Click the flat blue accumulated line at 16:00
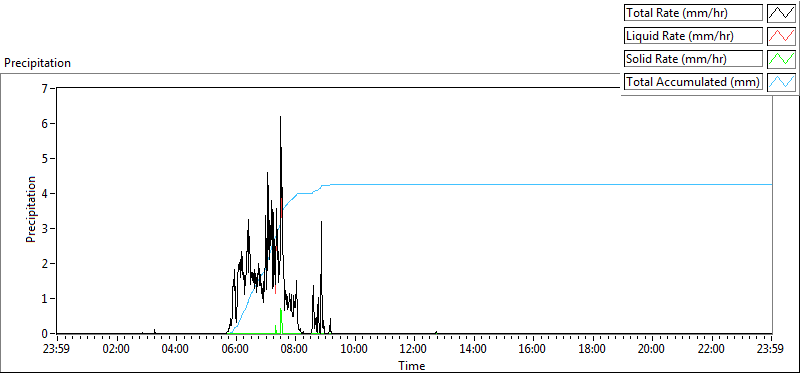This screenshot has width=800, height=373. [x=534, y=184]
